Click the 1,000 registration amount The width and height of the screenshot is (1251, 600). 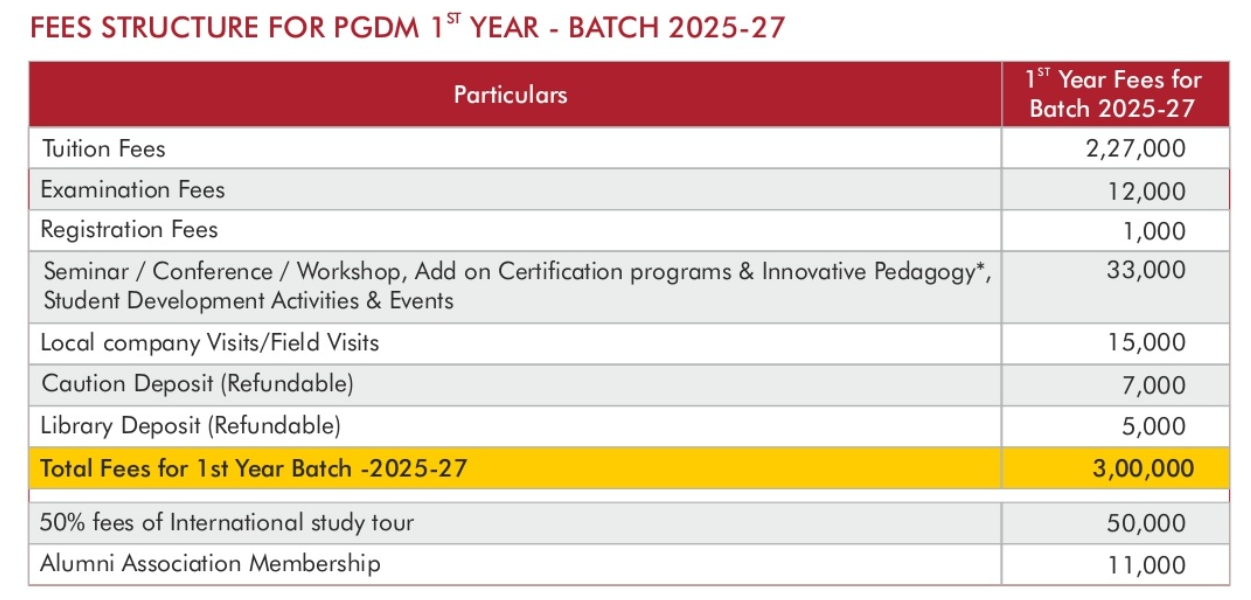(x=1153, y=231)
